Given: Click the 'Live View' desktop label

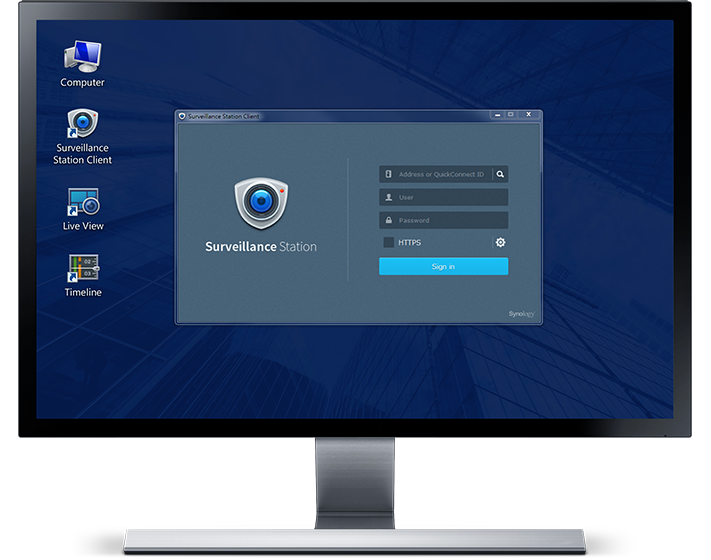Looking at the screenshot, I should [83, 226].
